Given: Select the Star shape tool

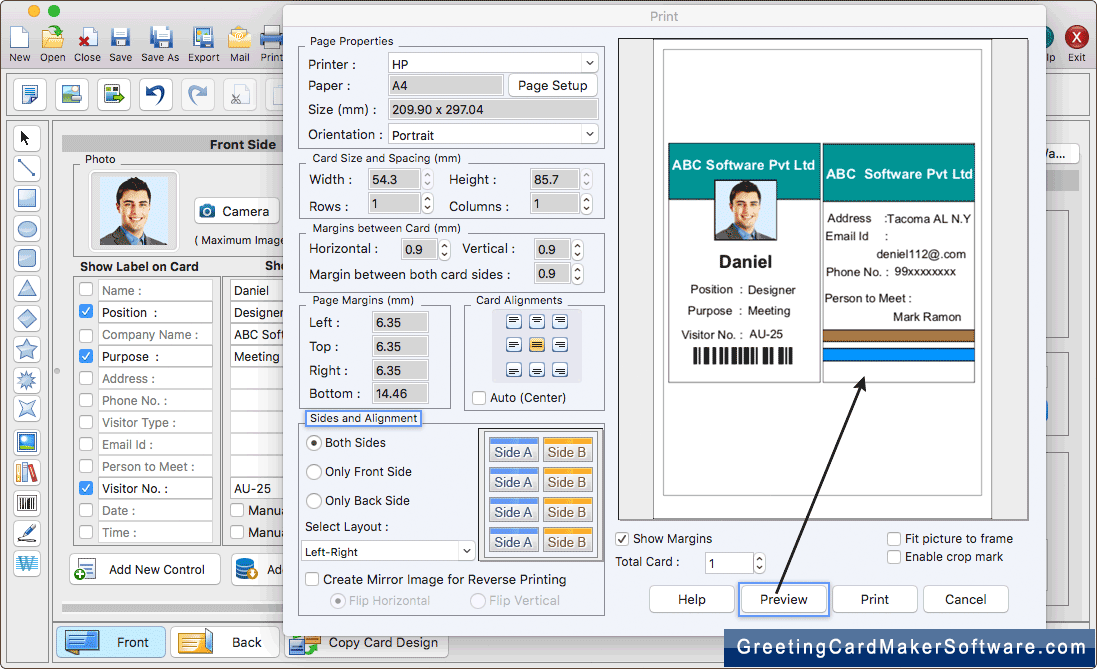Looking at the screenshot, I should tap(27, 348).
